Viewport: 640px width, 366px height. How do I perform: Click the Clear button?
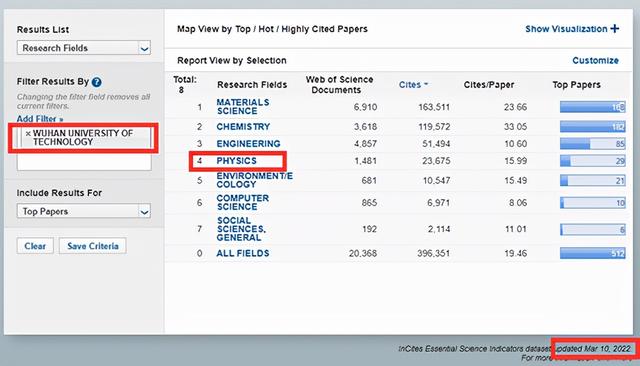click(35, 246)
